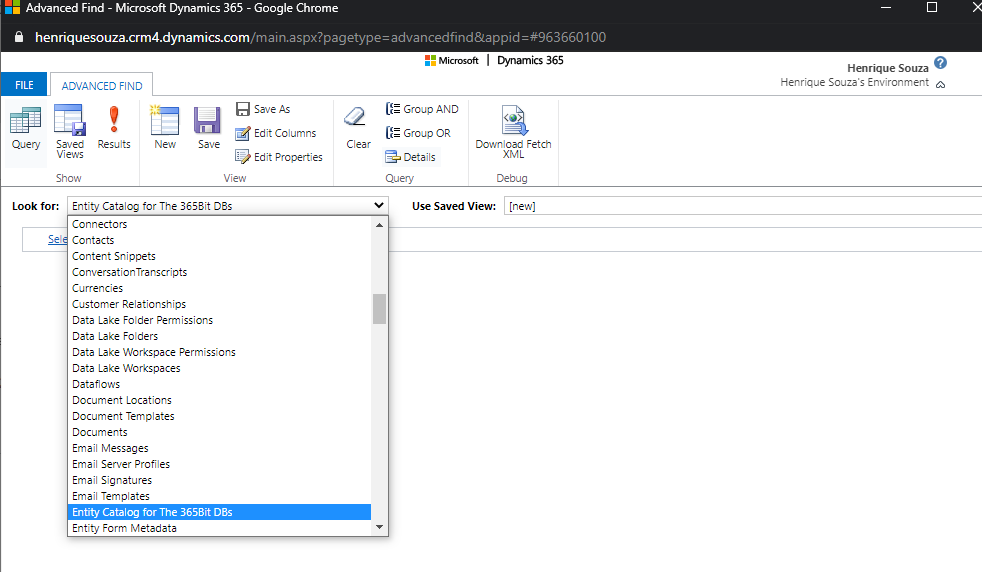Screen dimensions: 982x572
Task: Pick Customer Relationships
Action: [x=219, y=304]
